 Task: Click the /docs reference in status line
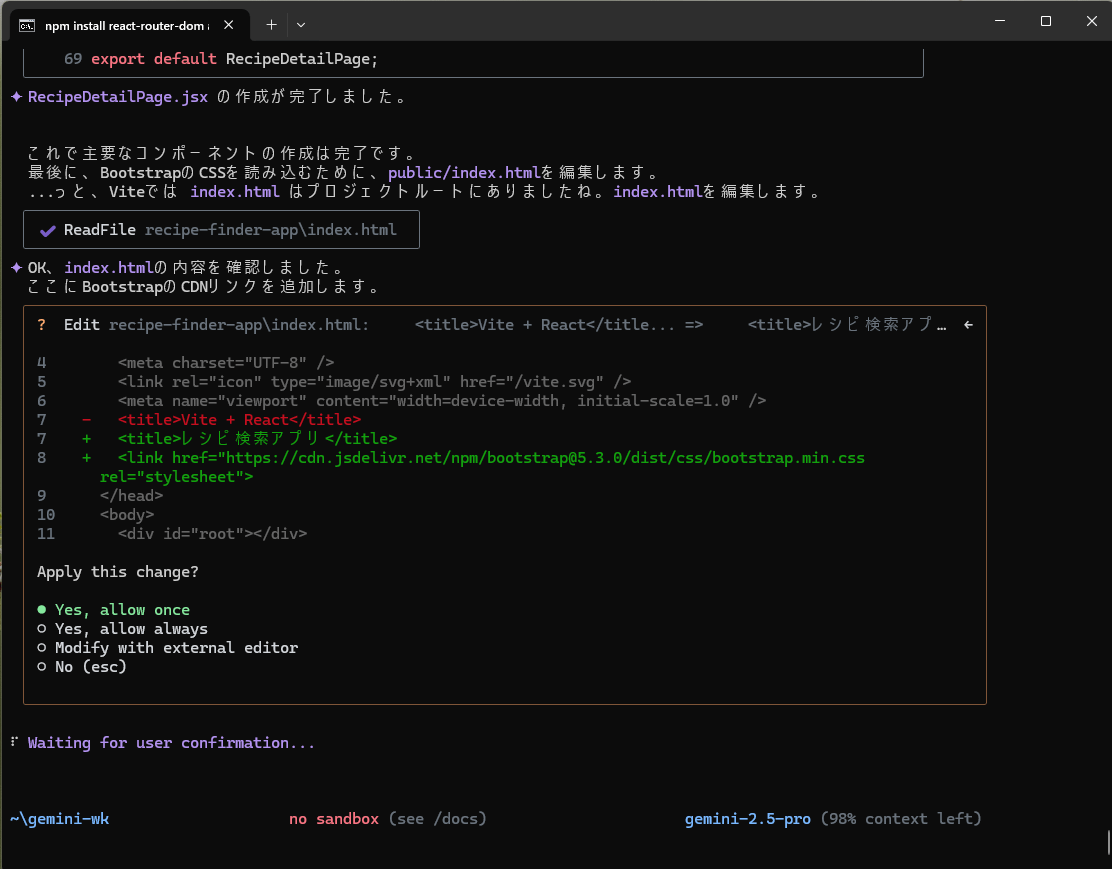coord(454,819)
